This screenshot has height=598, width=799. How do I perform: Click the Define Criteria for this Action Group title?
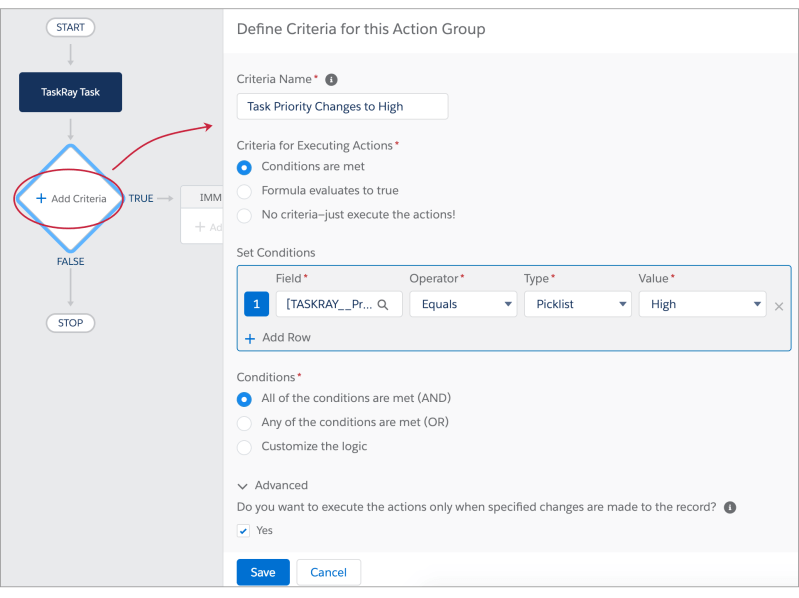(x=361, y=30)
